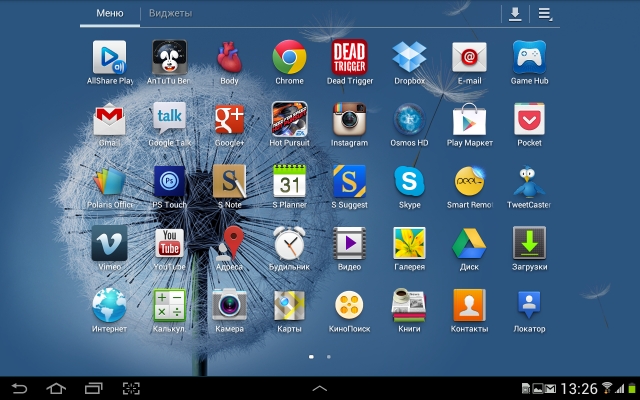The height and width of the screenshot is (400, 640).
Task: Tap the Home navigation button
Action: click(56, 388)
